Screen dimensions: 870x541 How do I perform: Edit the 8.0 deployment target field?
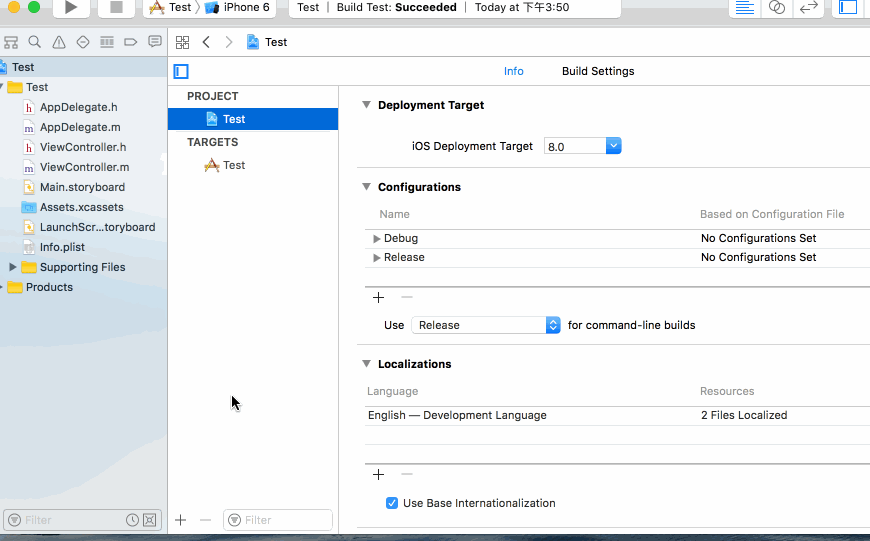(x=575, y=146)
